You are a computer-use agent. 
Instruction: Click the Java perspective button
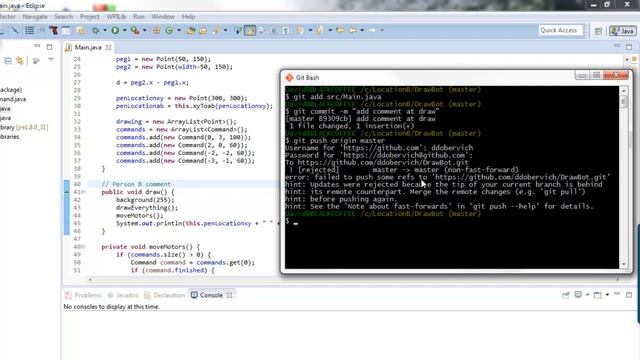tap(622, 31)
